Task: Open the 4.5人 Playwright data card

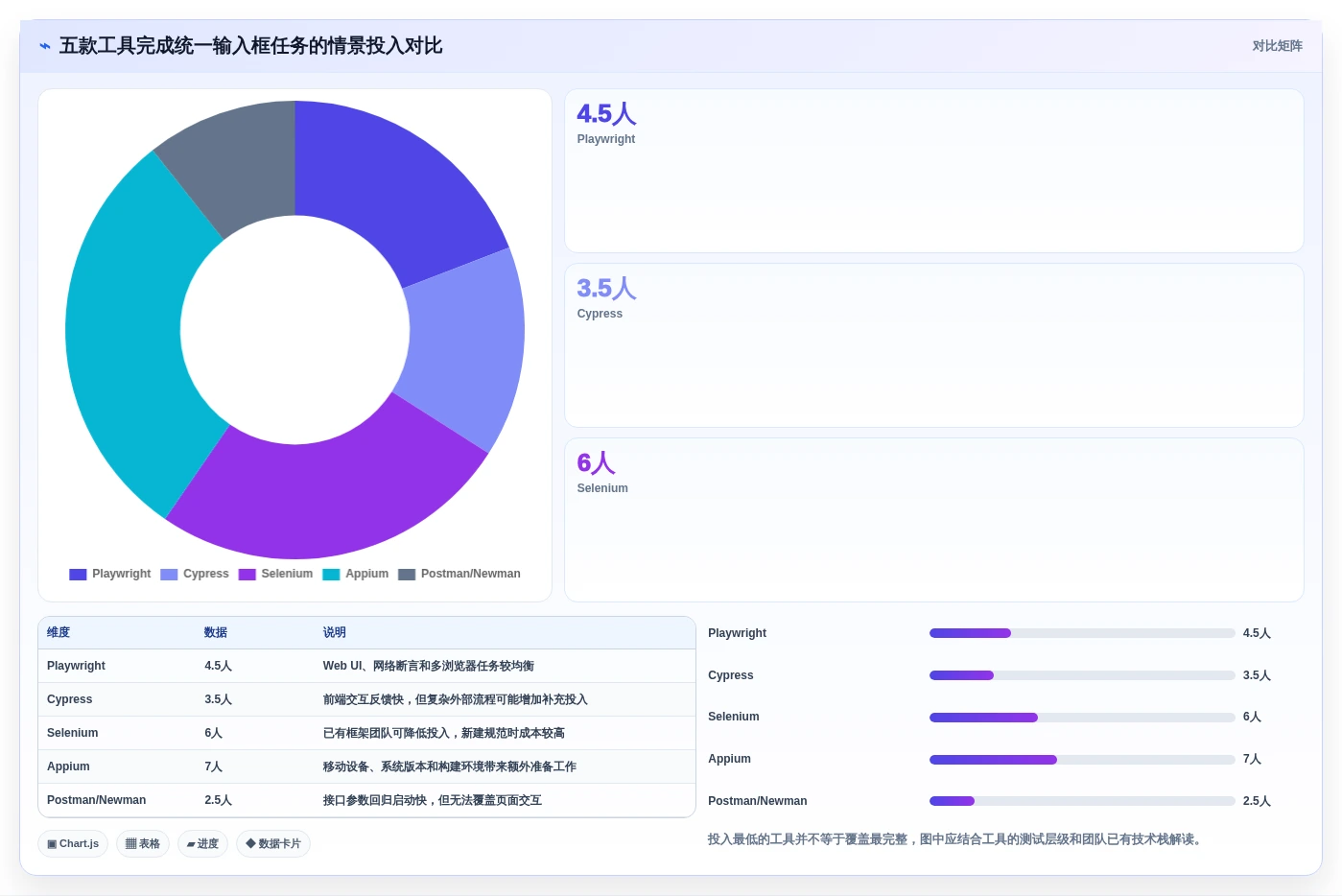Action: pyautogui.click(x=933, y=171)
